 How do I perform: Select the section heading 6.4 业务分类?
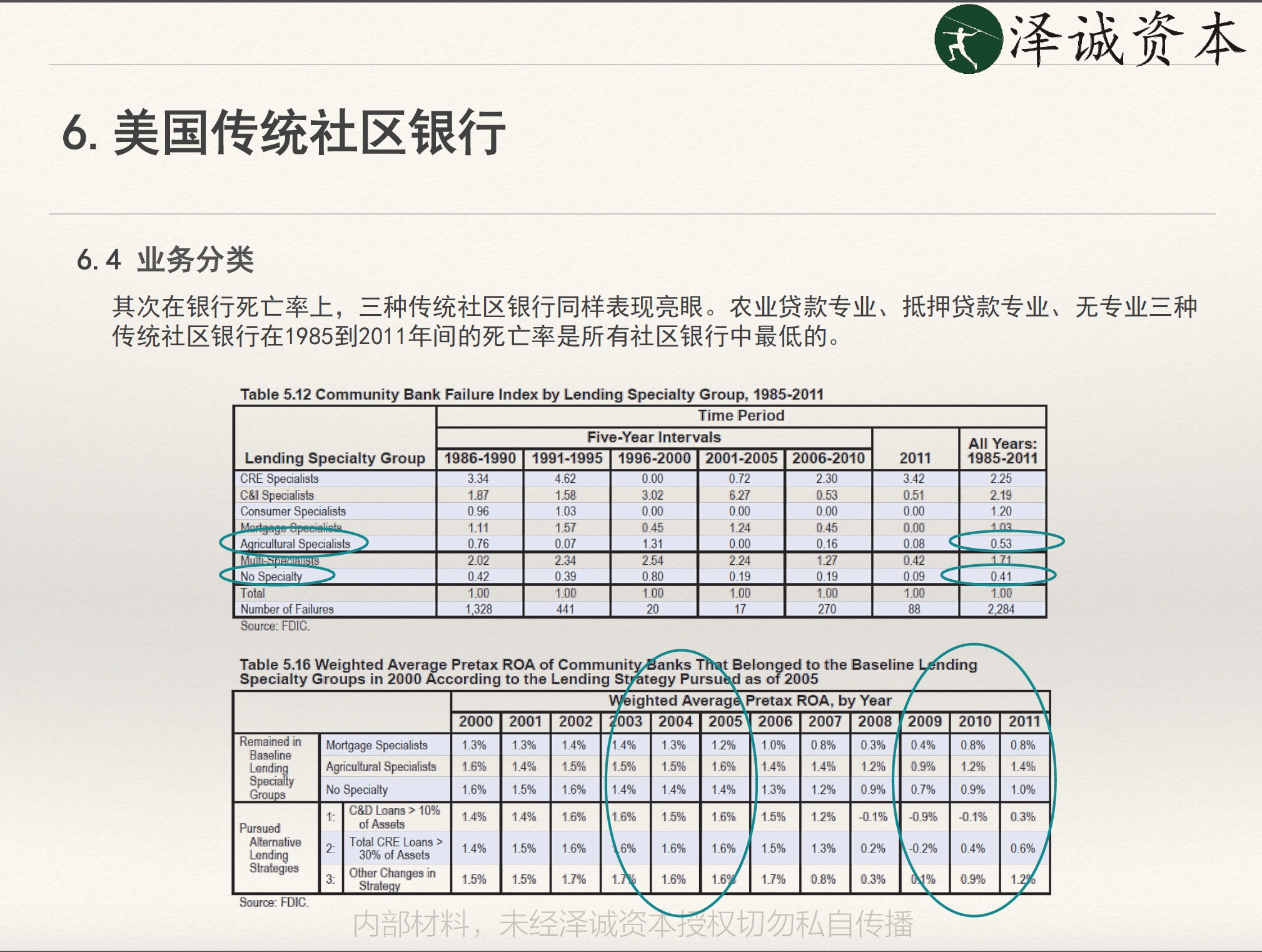tap(165, 259)
